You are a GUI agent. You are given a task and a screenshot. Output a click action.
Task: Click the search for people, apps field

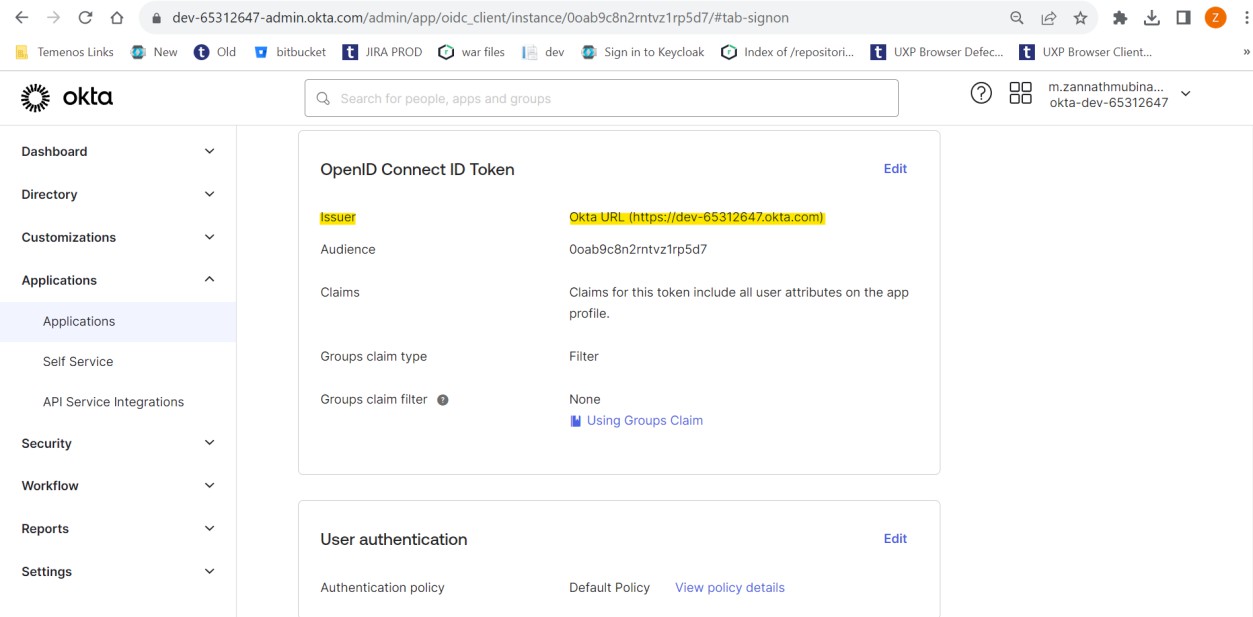click(601, 98)
